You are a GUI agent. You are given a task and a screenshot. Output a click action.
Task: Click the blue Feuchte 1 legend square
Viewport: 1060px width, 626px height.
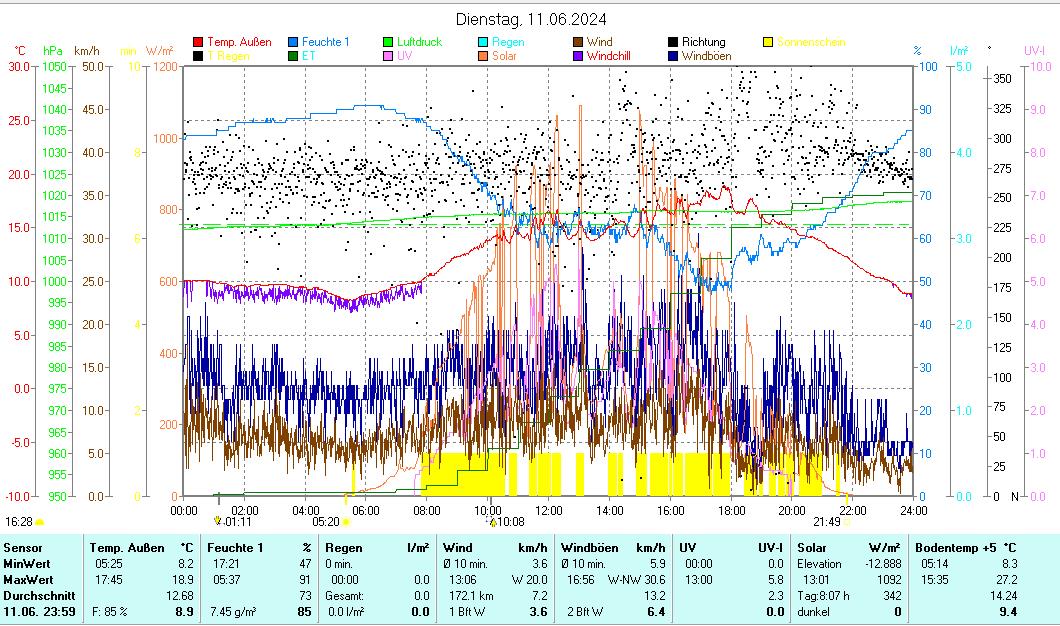(x=293, y=43)
